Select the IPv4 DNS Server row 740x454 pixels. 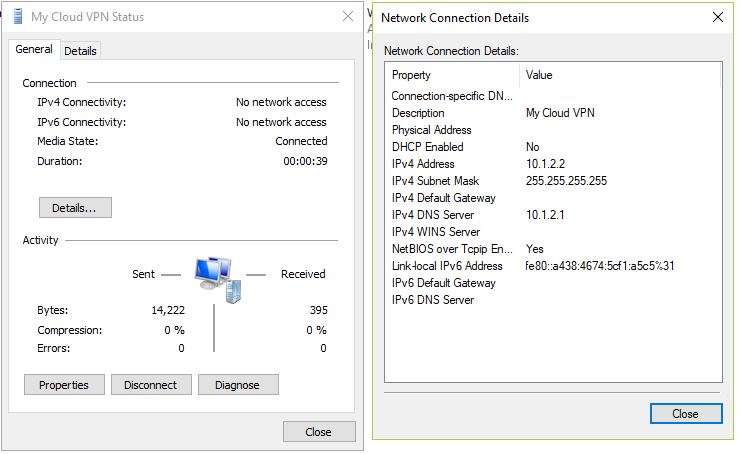tap(553, 215)
